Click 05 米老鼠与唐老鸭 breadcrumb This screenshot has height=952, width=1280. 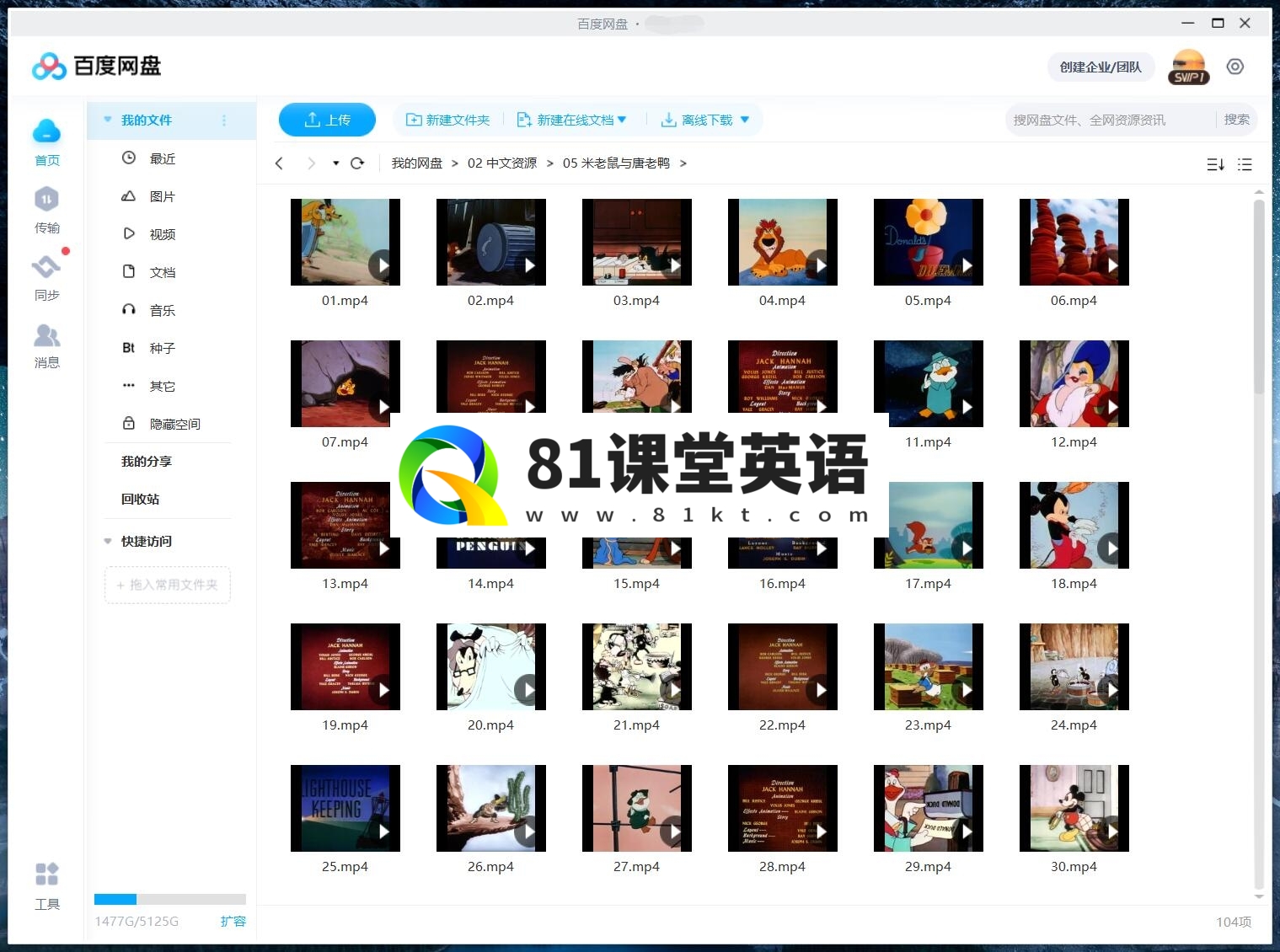coord(616,163)
